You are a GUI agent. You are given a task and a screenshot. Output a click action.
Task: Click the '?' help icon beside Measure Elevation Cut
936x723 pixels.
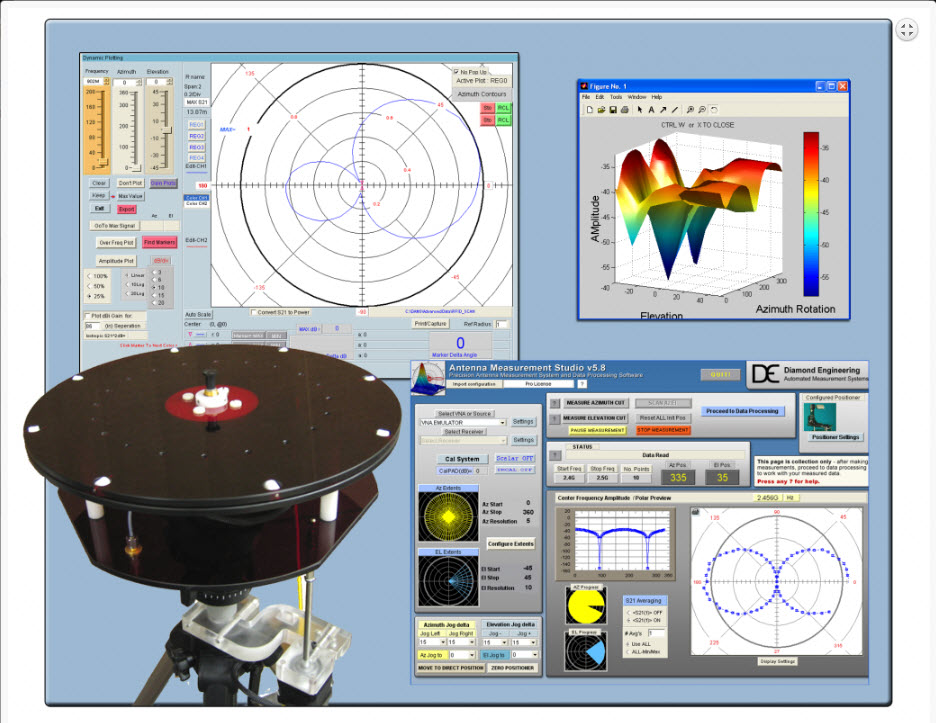[x=555, y=419]
